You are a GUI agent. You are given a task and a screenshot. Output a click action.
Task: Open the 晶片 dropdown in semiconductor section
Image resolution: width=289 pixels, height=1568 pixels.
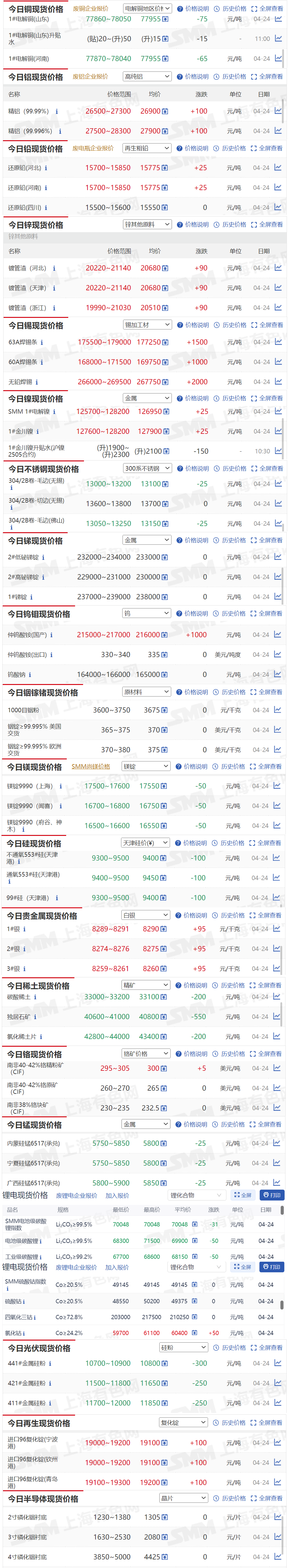click(184, 1498)
